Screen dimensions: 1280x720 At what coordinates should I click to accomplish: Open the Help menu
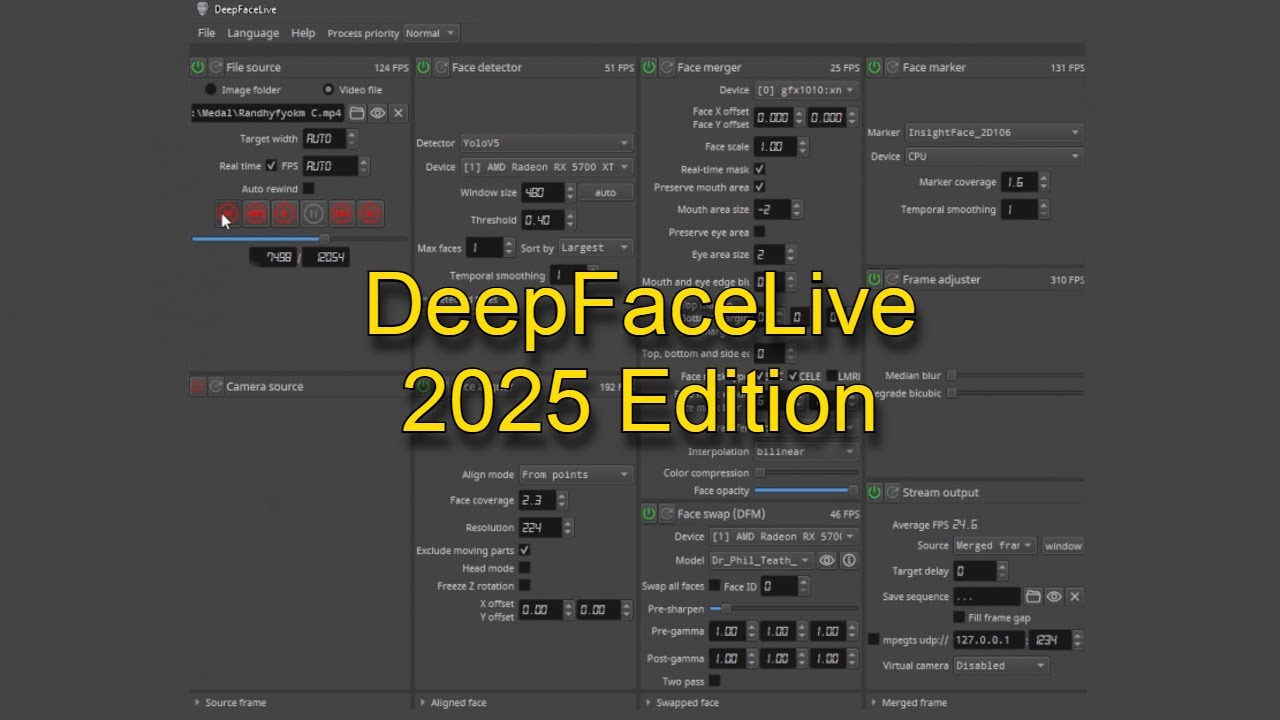click(303, 33)
